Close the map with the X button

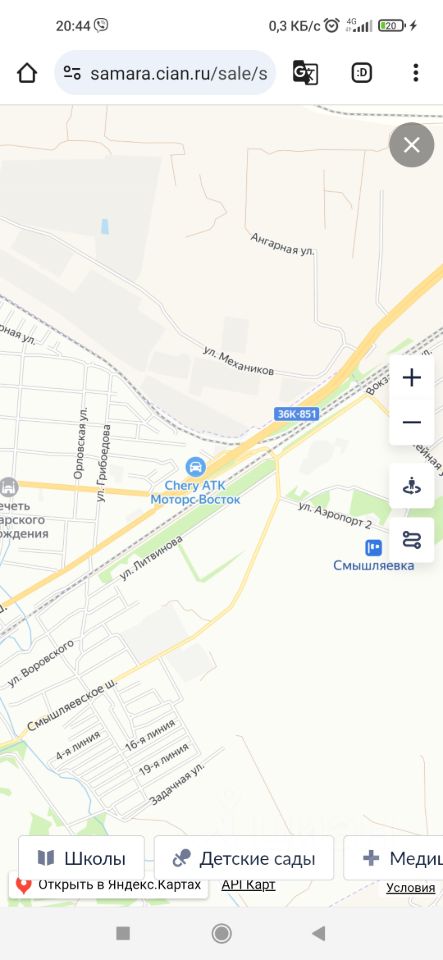point(412,145)
